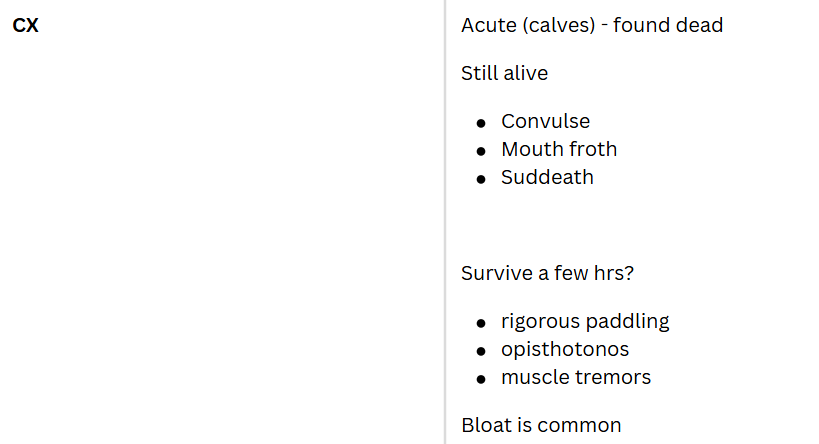The height and width of the screenshot is (444, 819).
Task: Place cursor in 'Still alive' line
Action: point(504,73)
